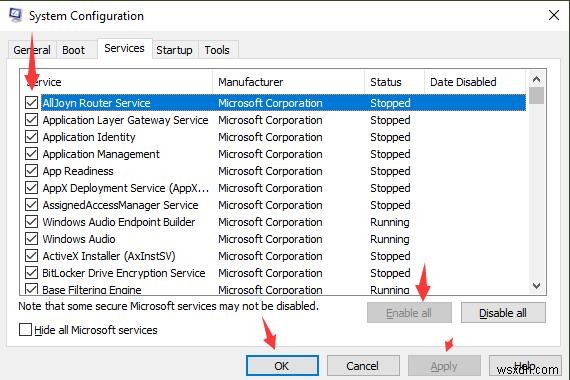The width and height of the screenshot is (570, 380).
Task: Click the scrollbar down arrow
Action: (x=537, y=286)
